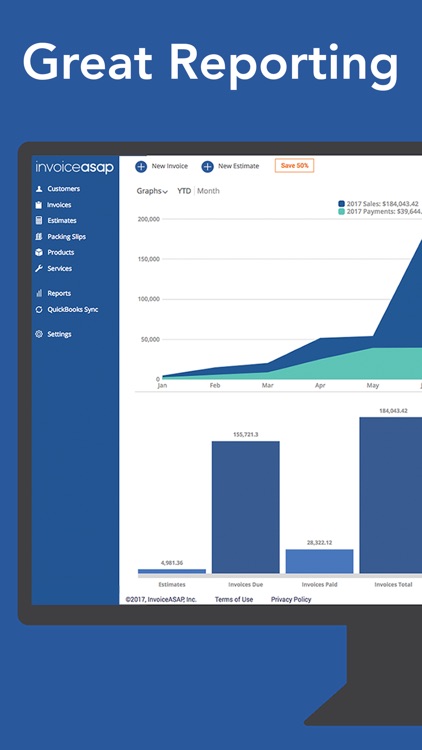The width and height of the screenshot is (422, 750).
Task: Click the Estimates calculator icon
Action: (39, 221)
